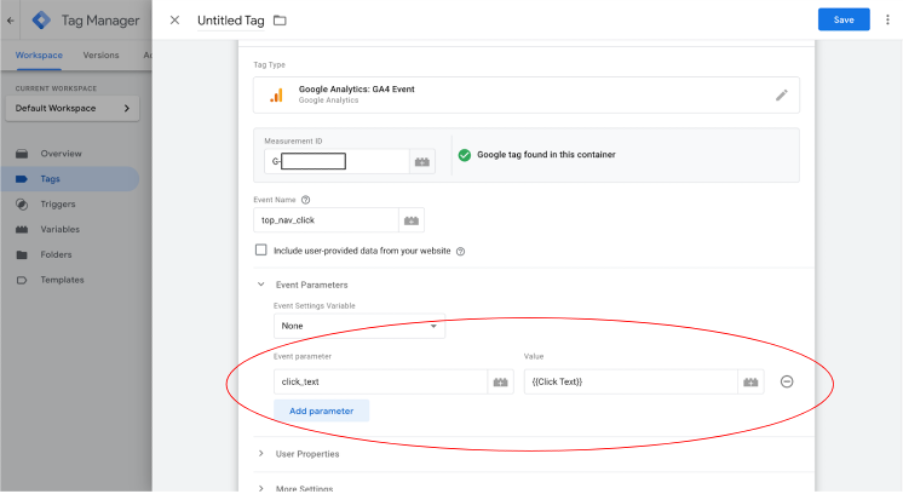This screenshot has width=904, height=494.
Task: Switch to the Versions tab
Action: (101, 55)
